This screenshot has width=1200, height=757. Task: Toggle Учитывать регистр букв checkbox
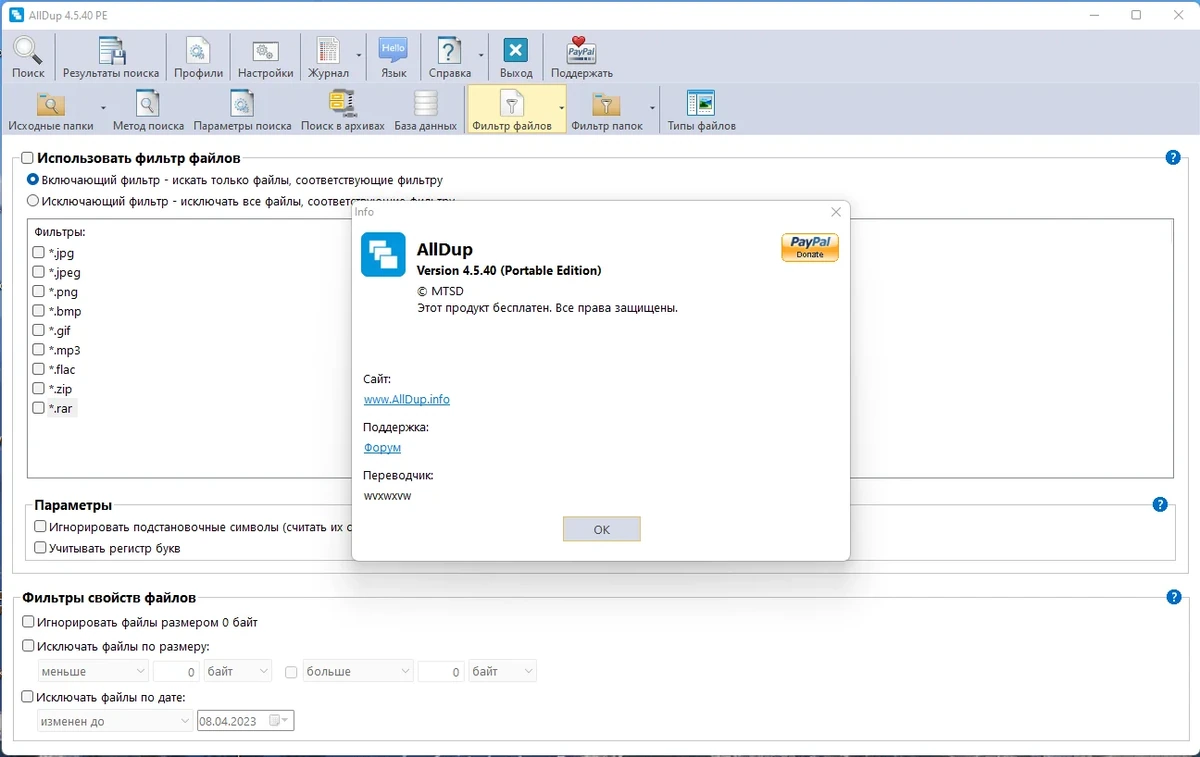click(x=40, y=548)
